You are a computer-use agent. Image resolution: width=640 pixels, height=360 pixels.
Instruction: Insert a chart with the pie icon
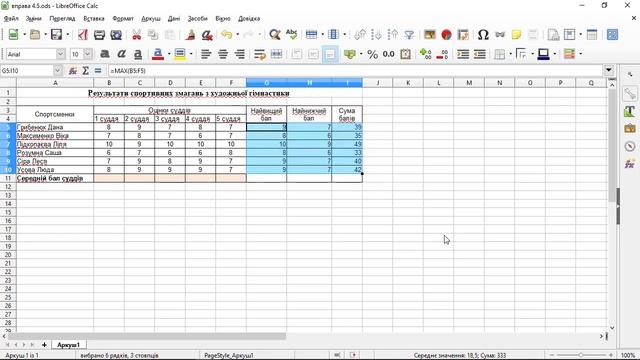[x=446, y=35]
